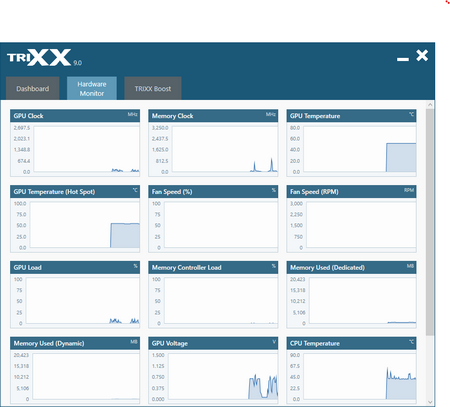Click the CPU Temperature graph panel
Screen dimensions: 450x407
tap(351, 370)
